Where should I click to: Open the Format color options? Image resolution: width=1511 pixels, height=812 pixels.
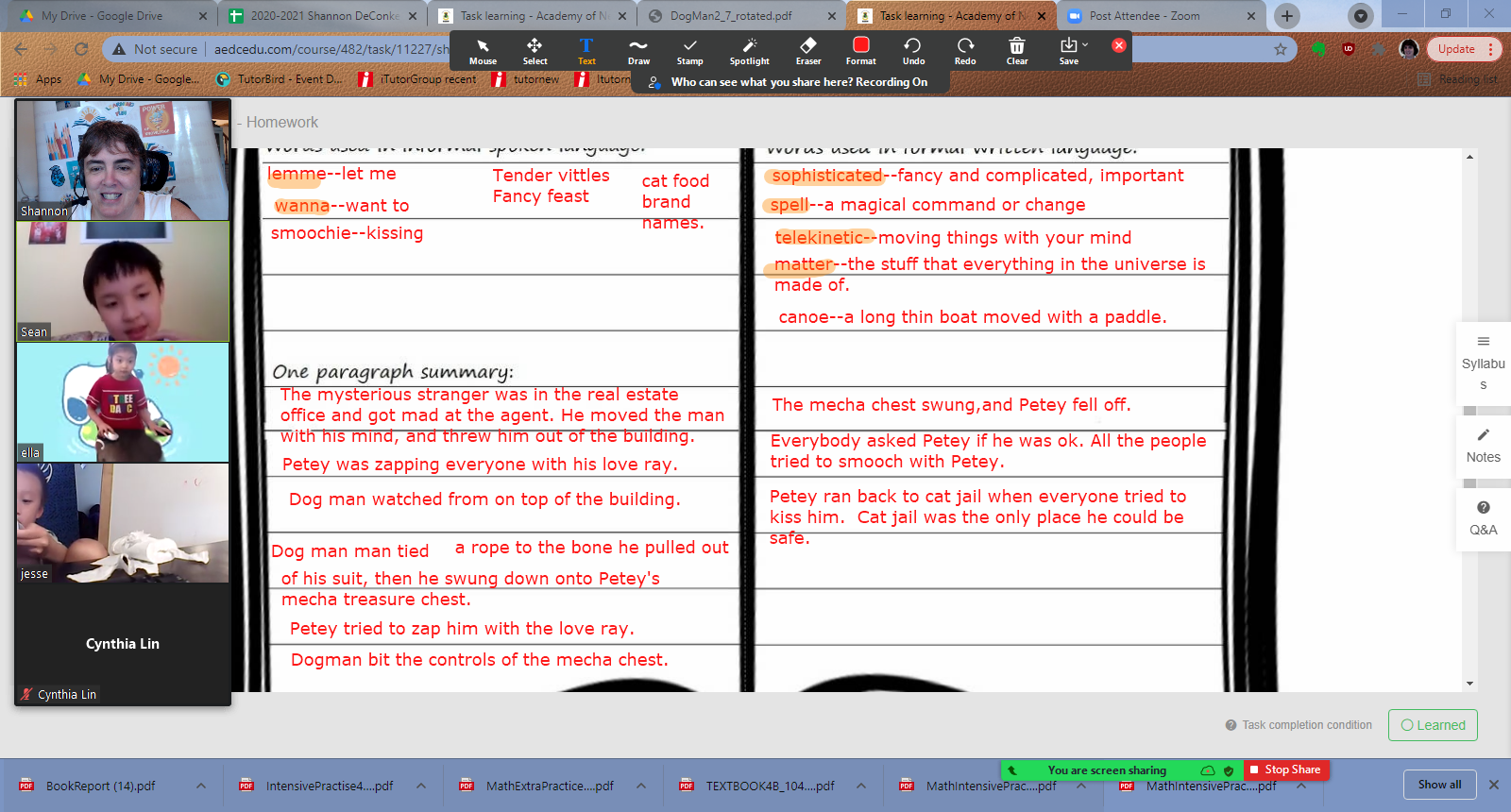click(x=861, y=52)
